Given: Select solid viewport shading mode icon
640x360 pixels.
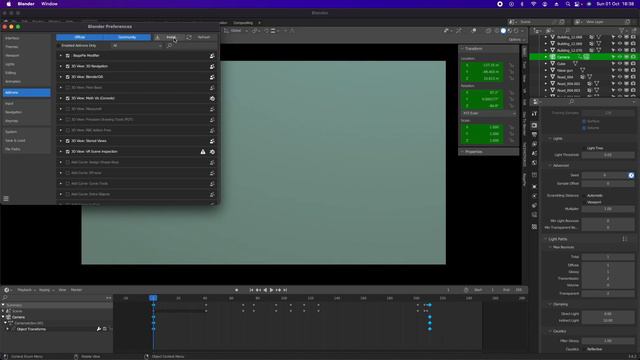Looking at the screenshot, I should point(503,31).
